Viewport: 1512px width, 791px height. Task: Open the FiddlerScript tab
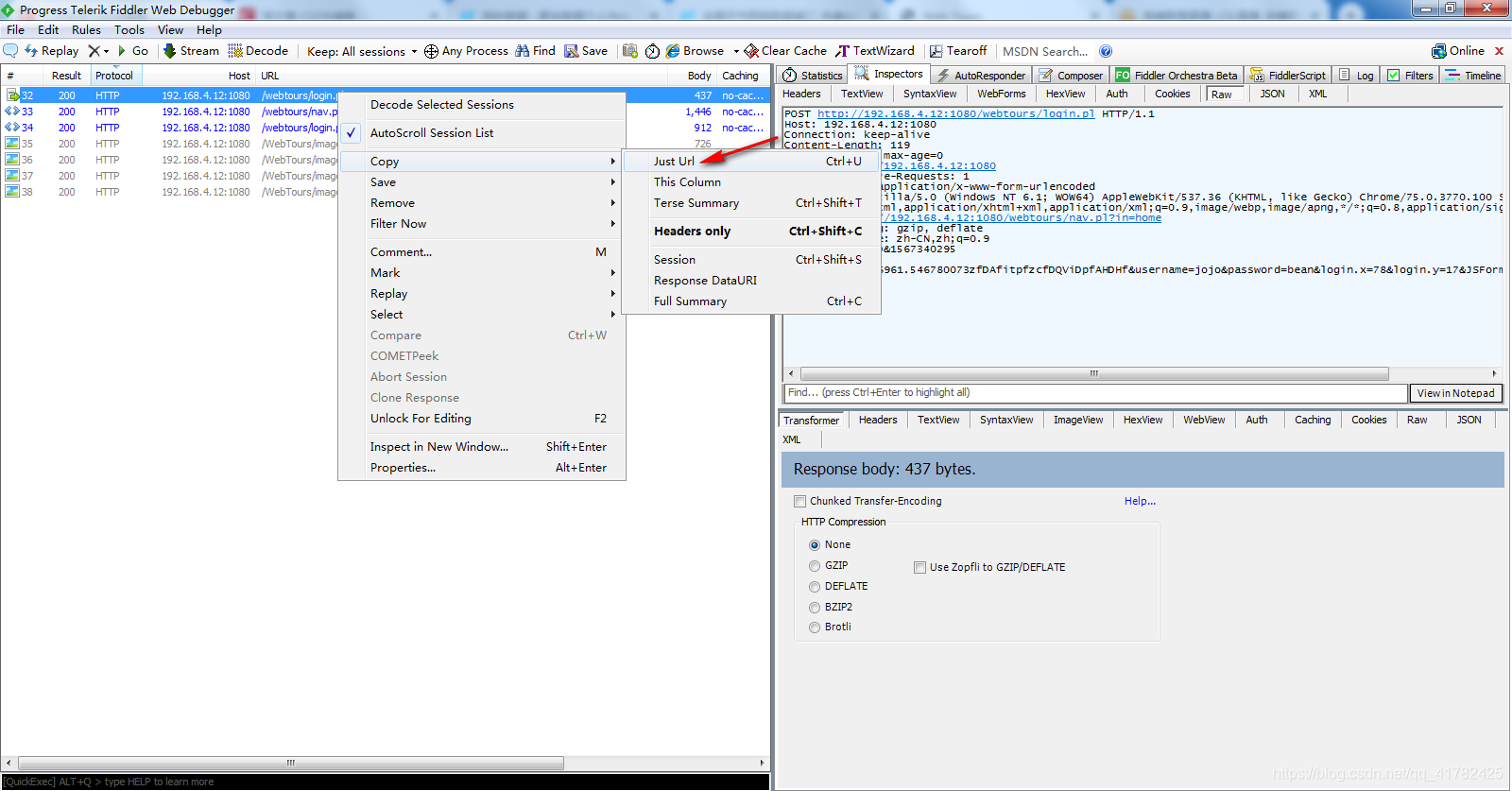(x=1288, y=75)
